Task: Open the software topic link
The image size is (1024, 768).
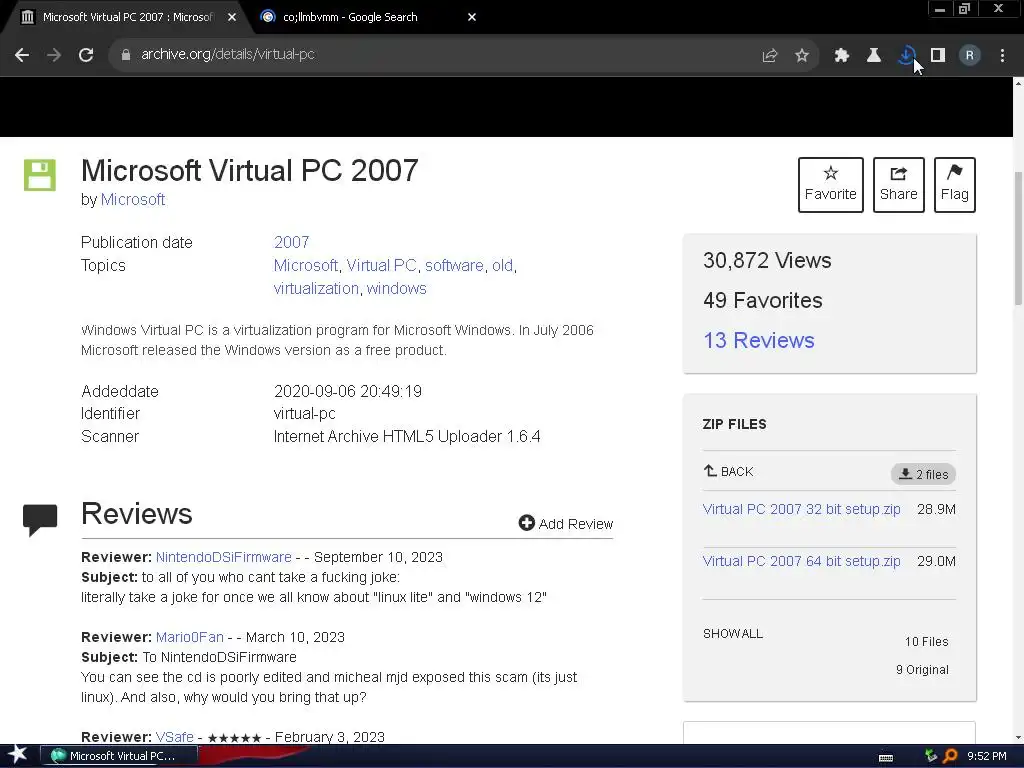Action: [454, 266]
